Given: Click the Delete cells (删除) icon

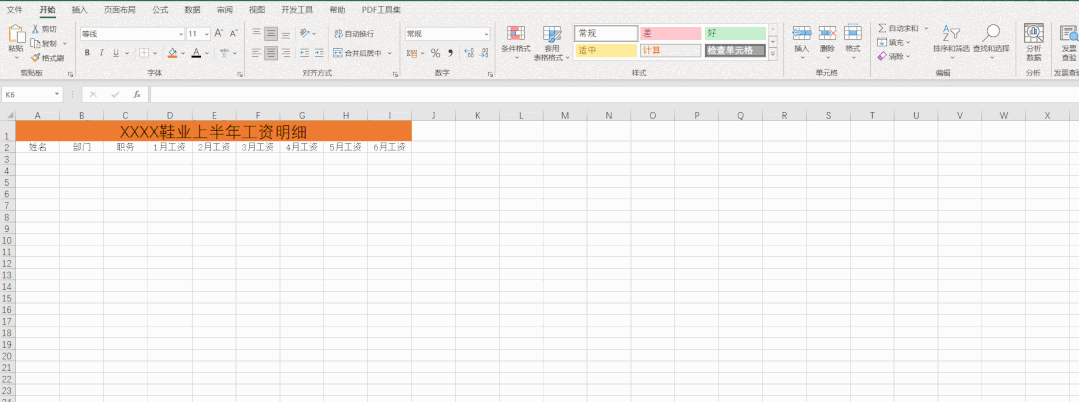Looking at the screenshot, I should (x=827, y=34).
